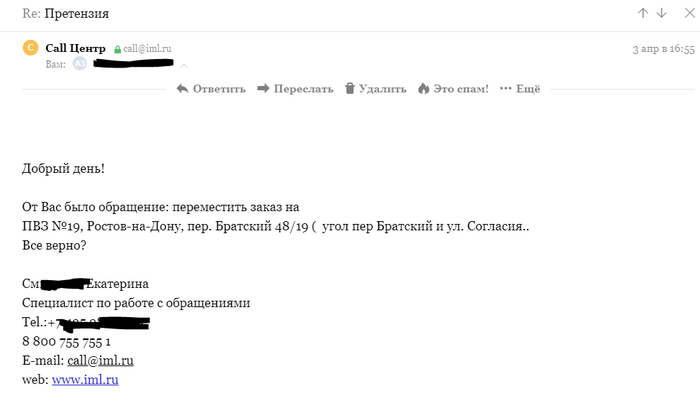The height and width of the screenshot is (401, 700).
Task: Click the sender name Call Центр
Action: [76, 48]
